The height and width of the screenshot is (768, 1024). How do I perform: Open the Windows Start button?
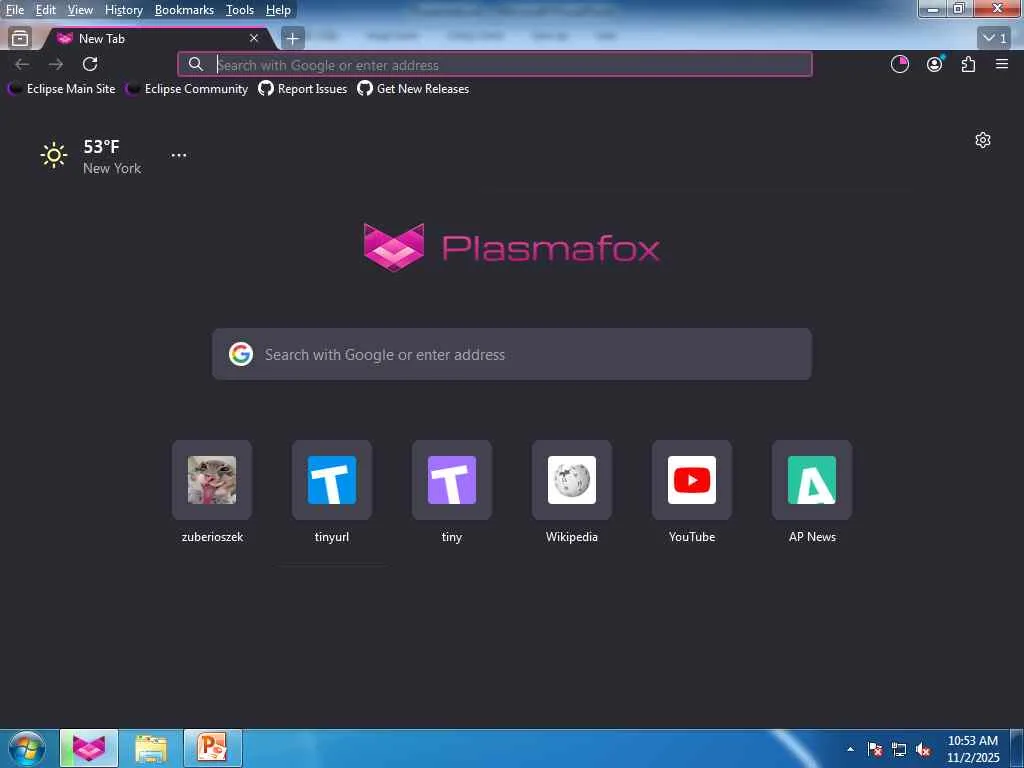coord(27,748)
